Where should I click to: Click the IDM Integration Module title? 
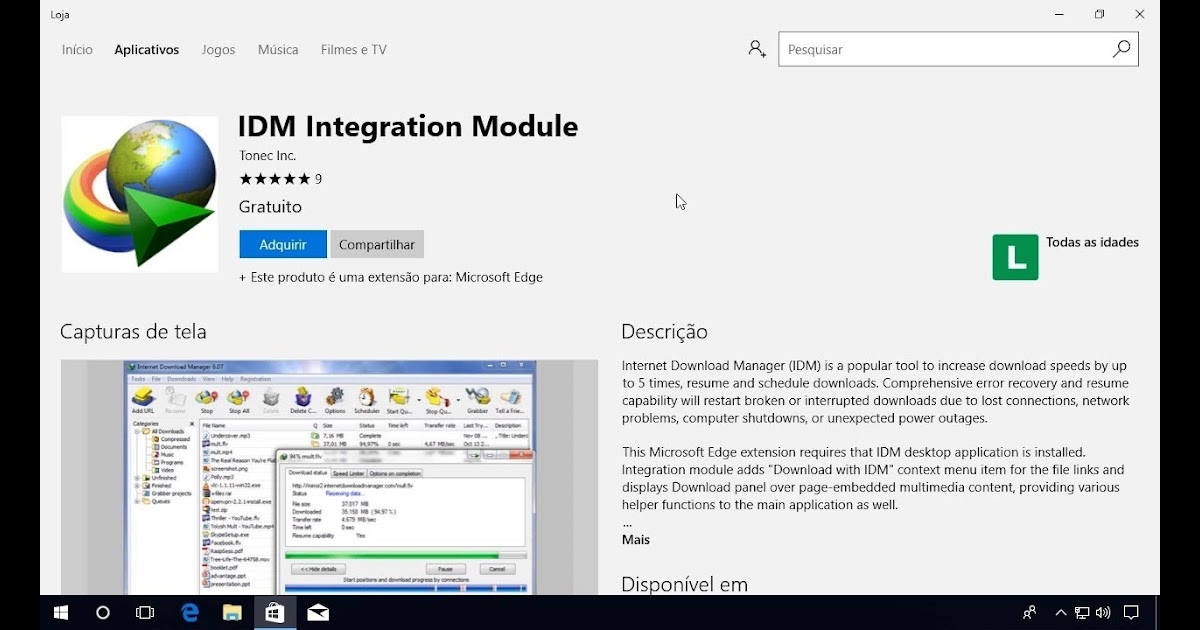(408, 127)
